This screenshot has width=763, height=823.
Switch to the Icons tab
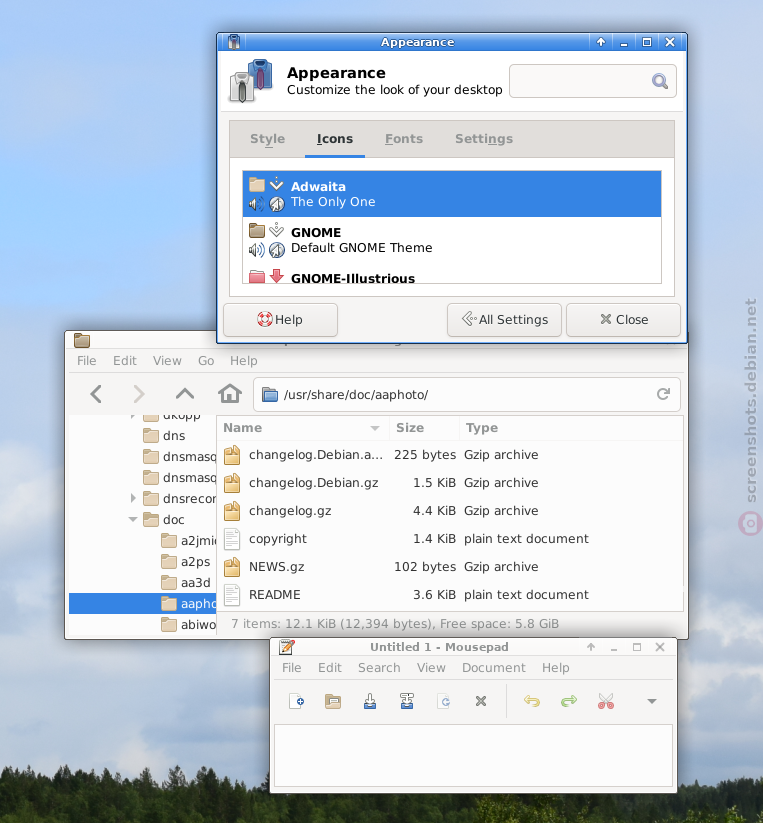point(335,139)
